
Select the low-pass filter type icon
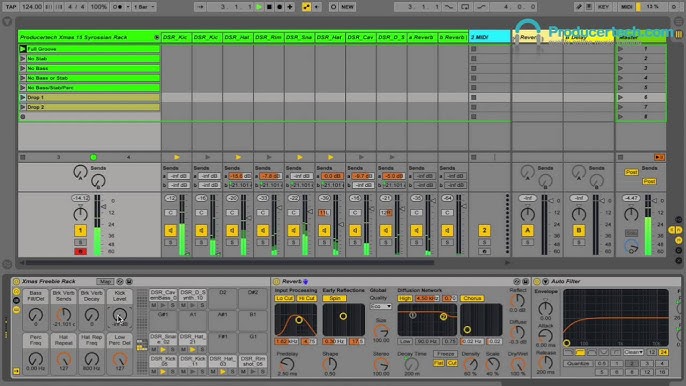pos(568,352)
